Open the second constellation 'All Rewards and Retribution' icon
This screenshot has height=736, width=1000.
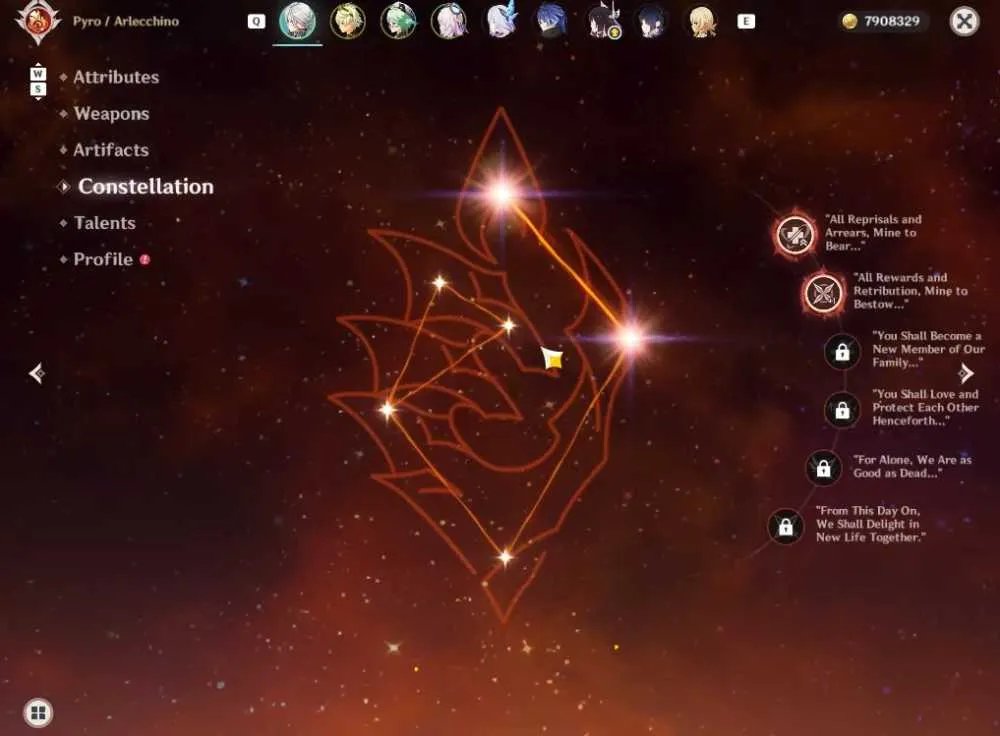pos(823,293)
